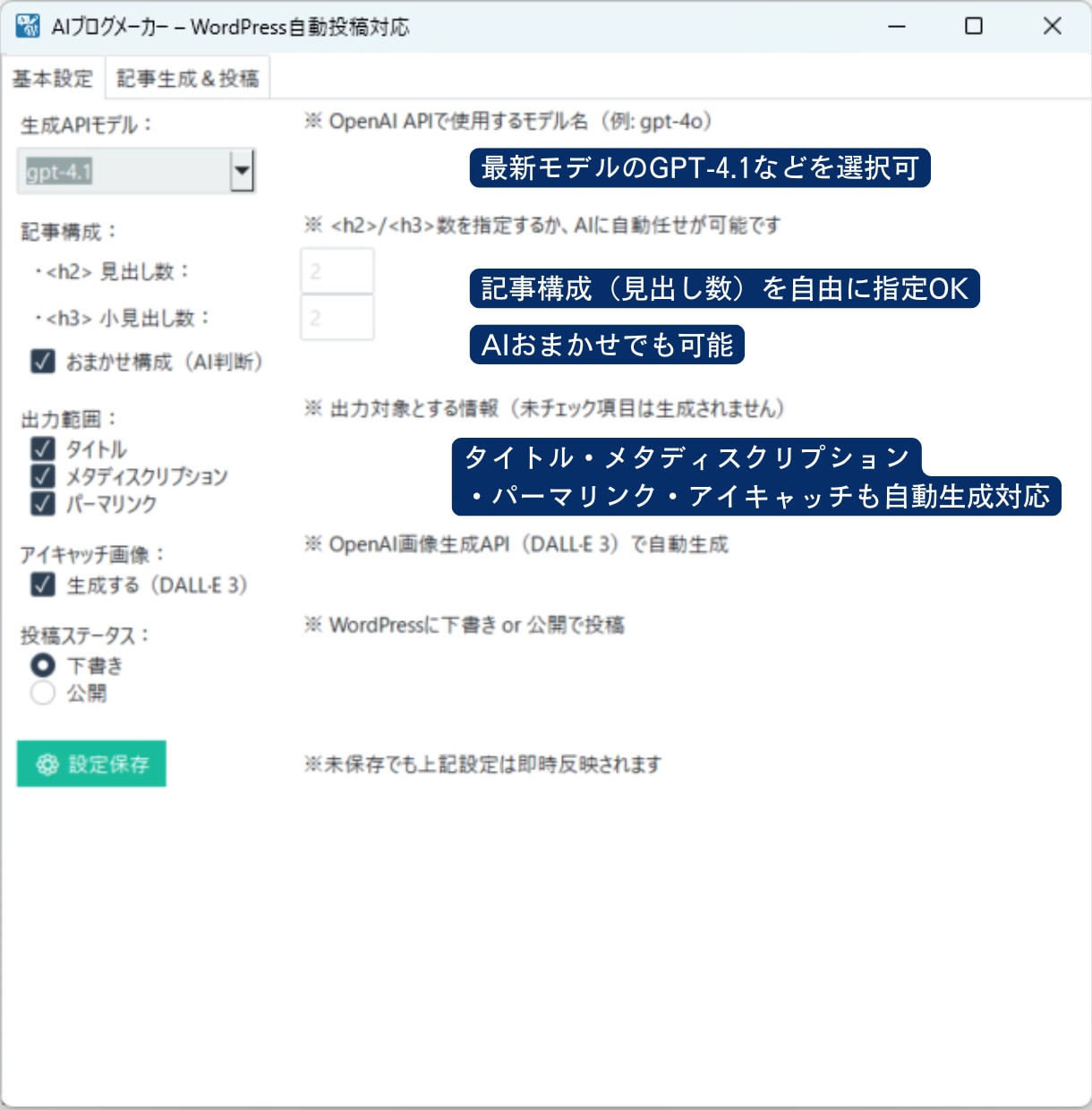Close the AIブログメーカー window
The height and width of the screenshot is (1110, 1092).
click(x=1053, y=27)
